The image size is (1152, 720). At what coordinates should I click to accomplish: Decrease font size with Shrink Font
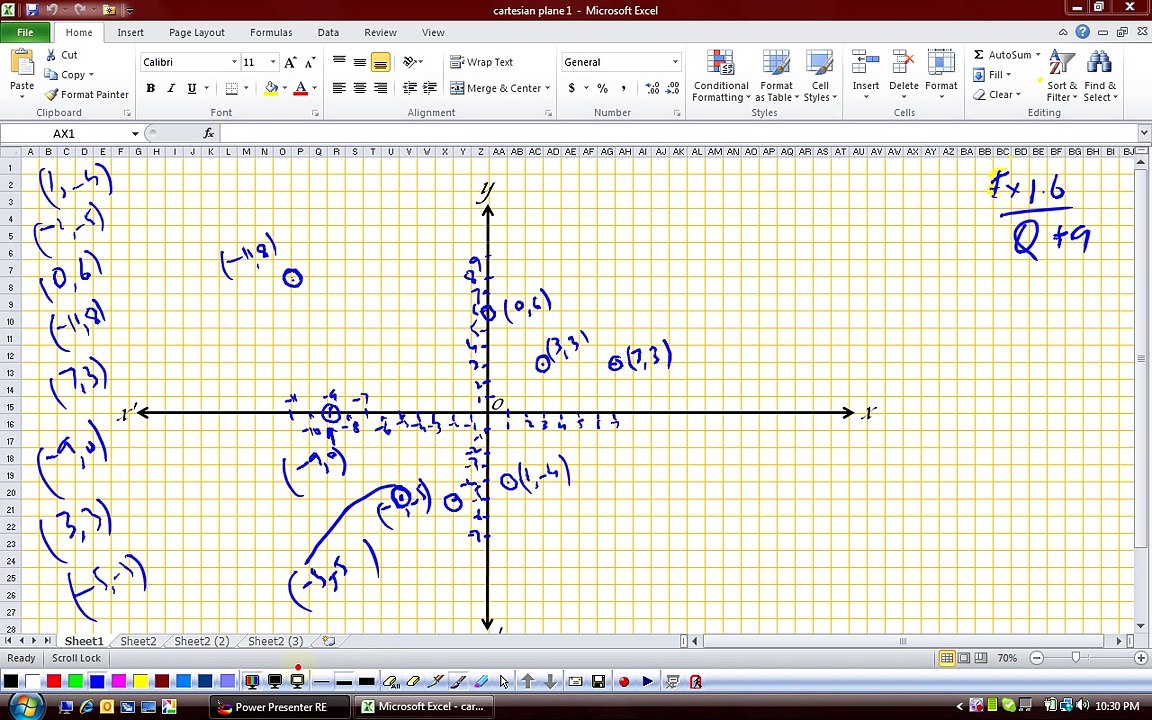pos(310,62)
